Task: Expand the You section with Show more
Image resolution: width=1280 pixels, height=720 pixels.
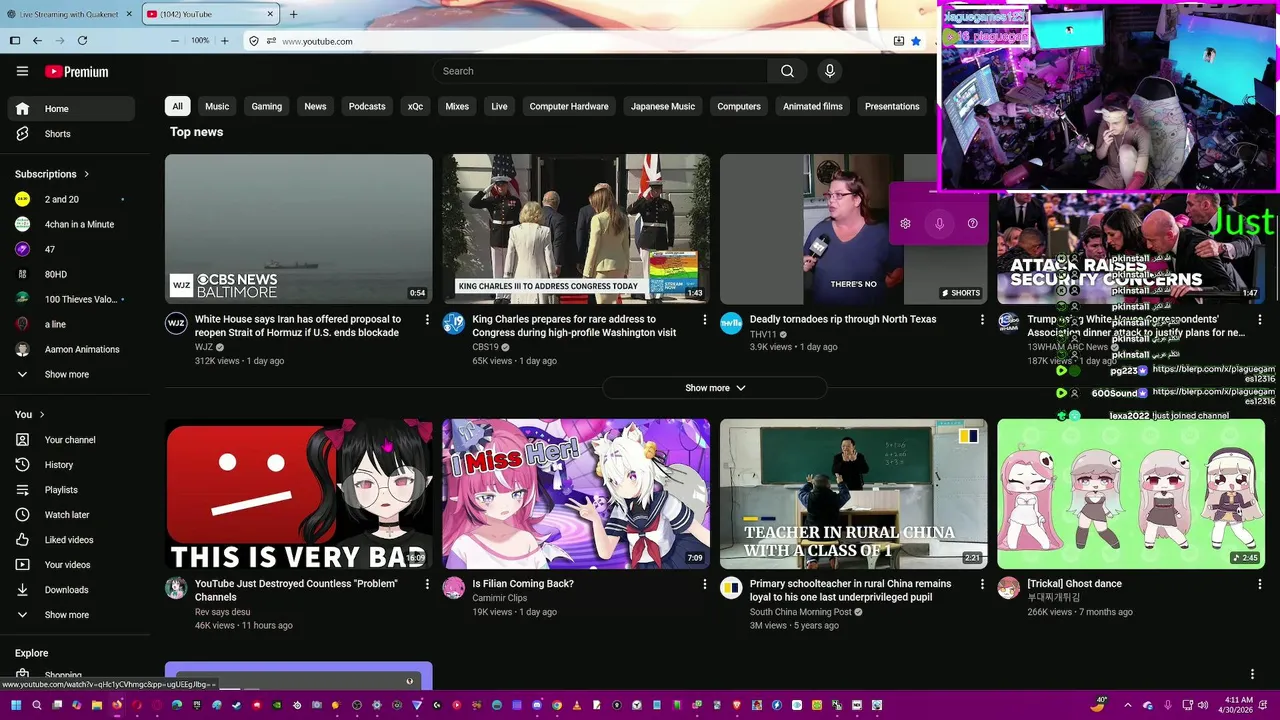Action: pos(71,615)
